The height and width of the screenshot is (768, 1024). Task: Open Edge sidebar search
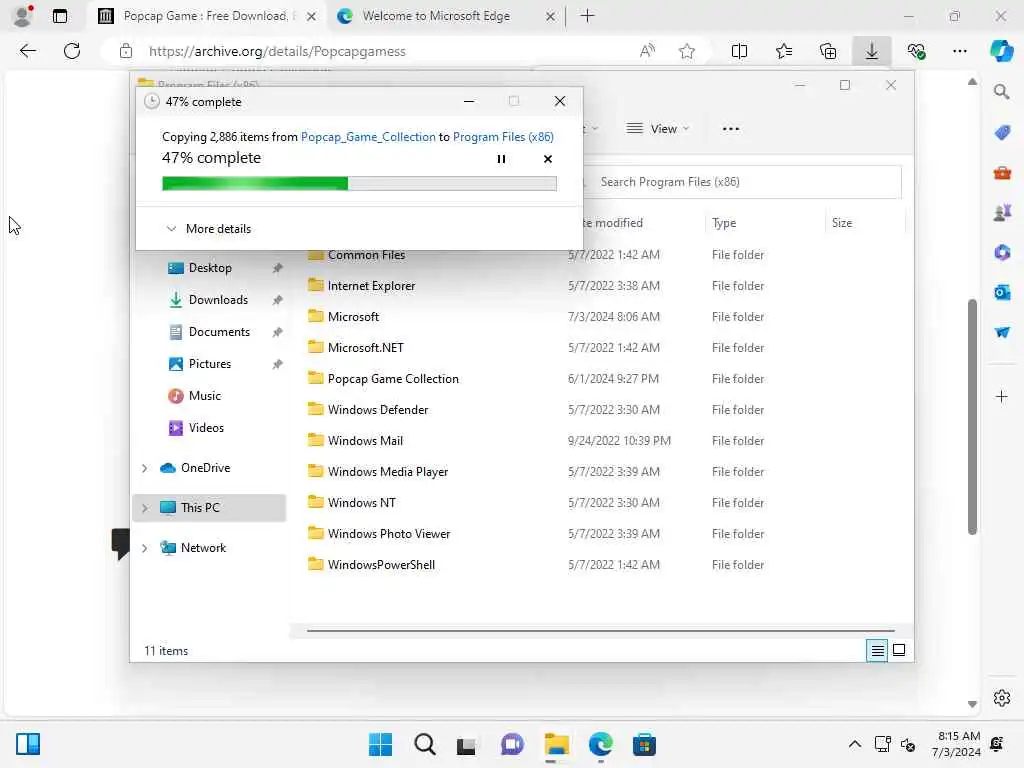click(x=1002, y=92)
